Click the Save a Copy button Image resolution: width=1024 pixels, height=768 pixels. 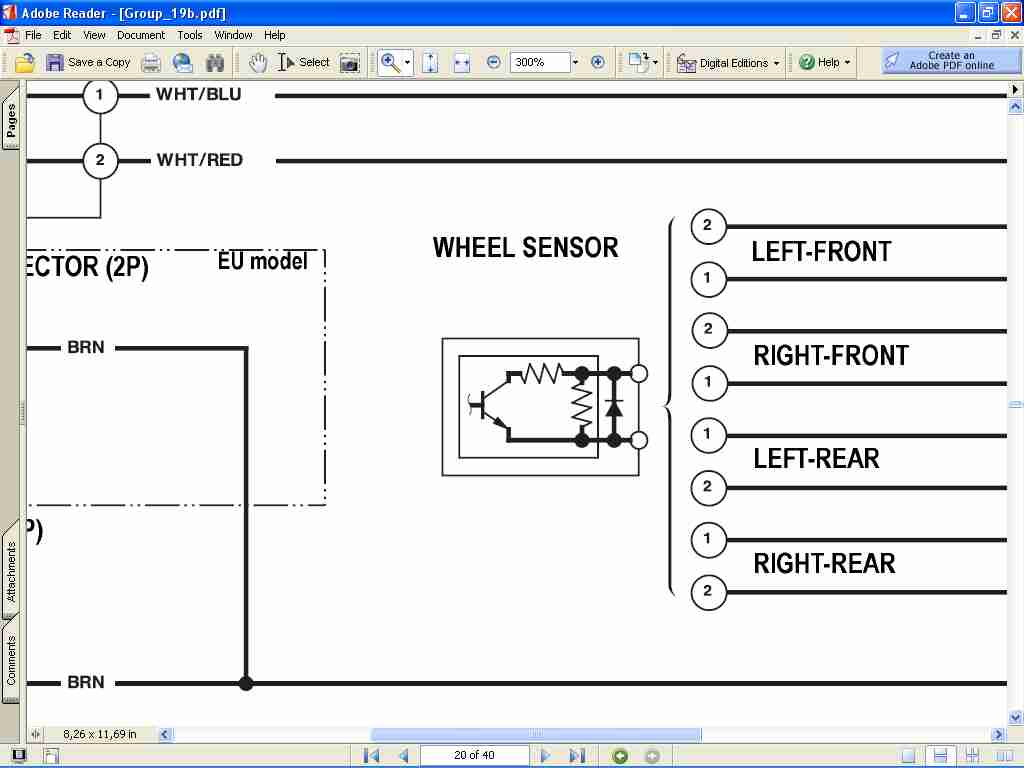point(88,63)
